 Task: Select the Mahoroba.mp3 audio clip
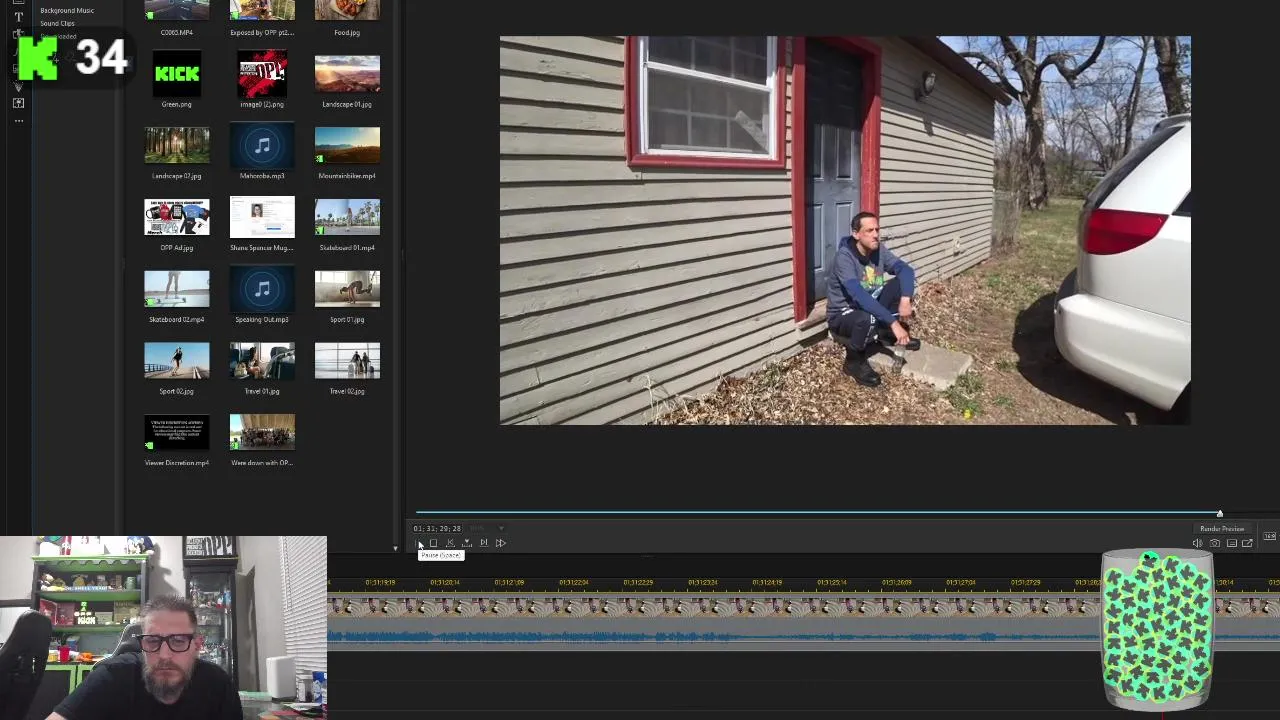point(262,146)
